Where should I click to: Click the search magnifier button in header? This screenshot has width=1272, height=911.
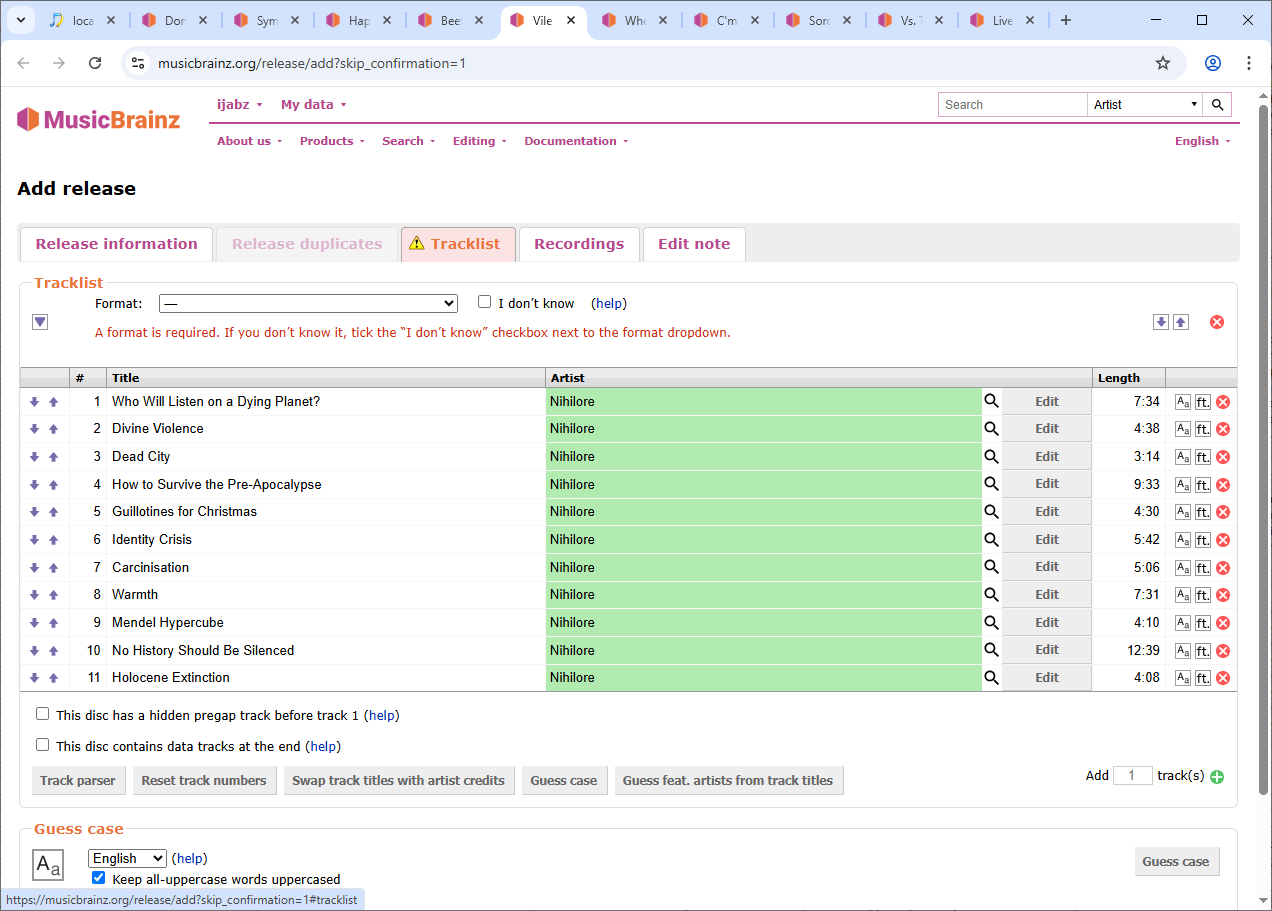(1217, 105)
